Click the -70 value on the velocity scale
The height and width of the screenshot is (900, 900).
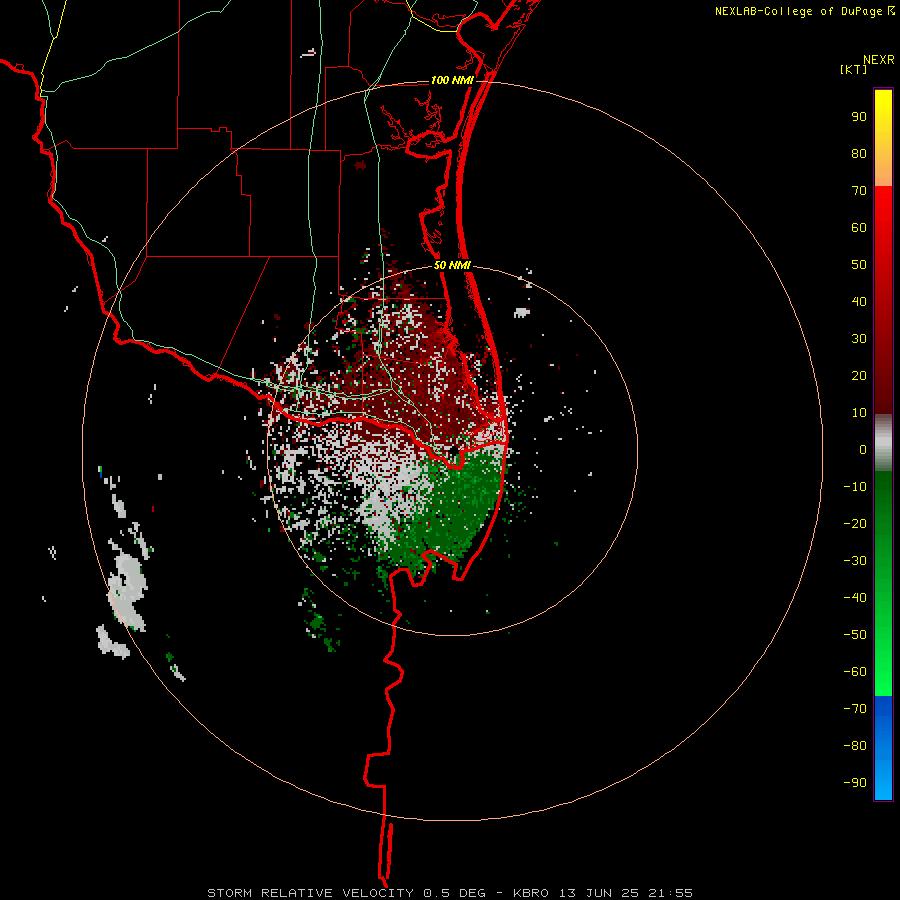pos(855,709)
